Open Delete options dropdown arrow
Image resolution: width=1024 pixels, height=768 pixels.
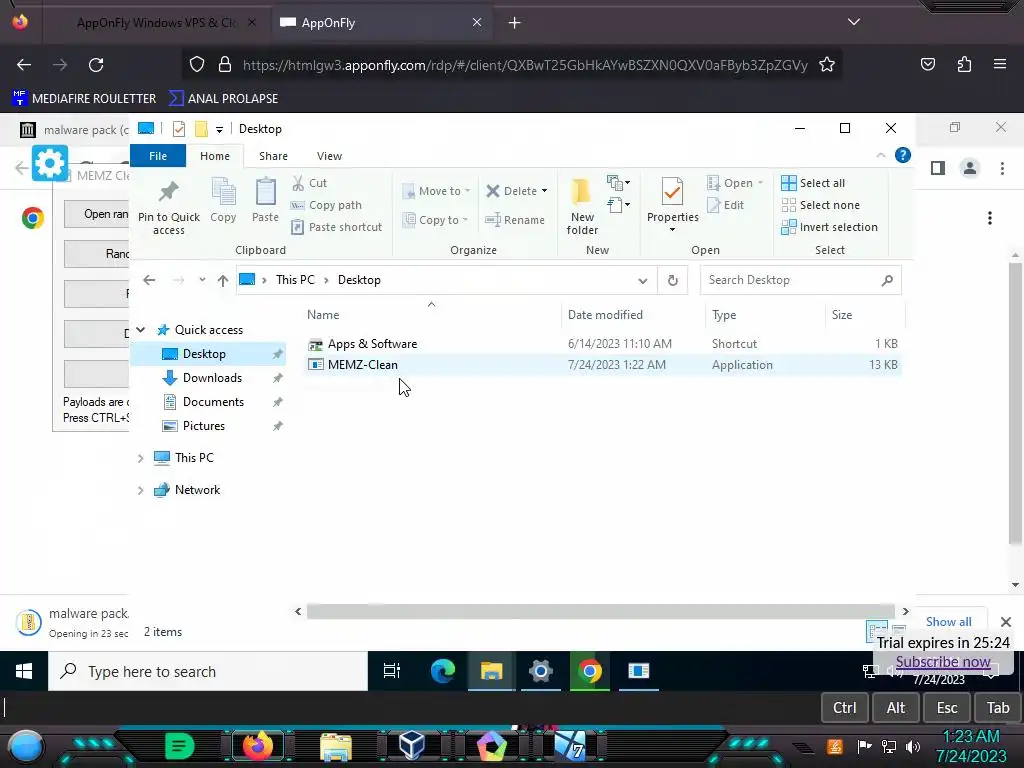point(545,191)
